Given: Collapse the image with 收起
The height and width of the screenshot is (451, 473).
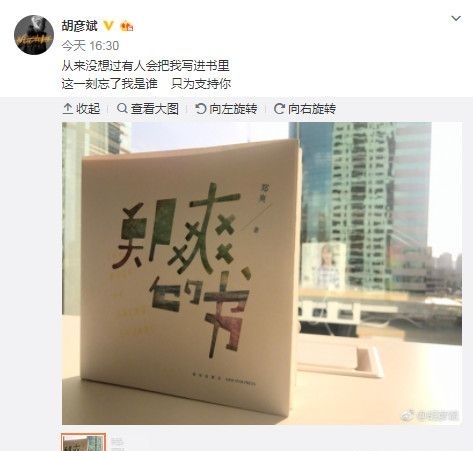Looking at the screenshot, I should click(81, 109).
